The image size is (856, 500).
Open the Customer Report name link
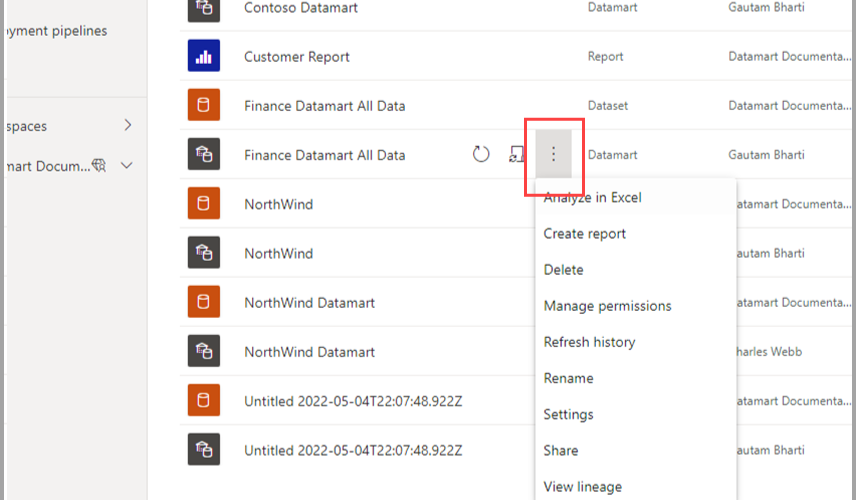(x=296, y=57)
